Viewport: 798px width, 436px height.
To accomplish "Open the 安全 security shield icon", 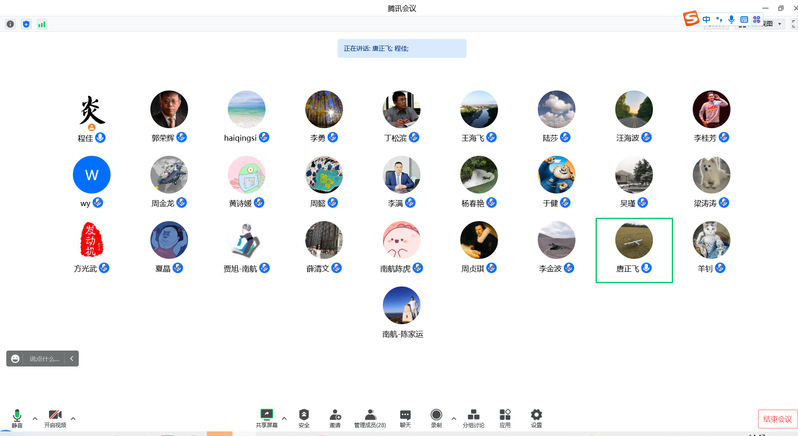I will tap(304, 415).
